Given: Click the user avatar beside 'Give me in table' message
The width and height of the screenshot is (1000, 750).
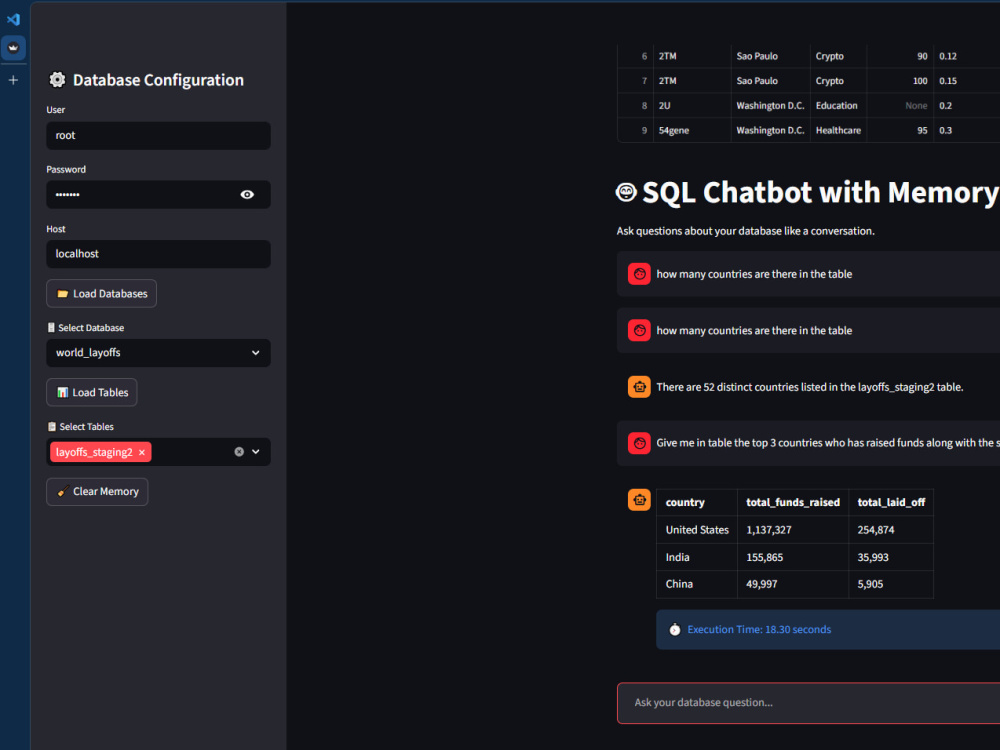Looking at the screenshot, I should click(x=639, y=443).
